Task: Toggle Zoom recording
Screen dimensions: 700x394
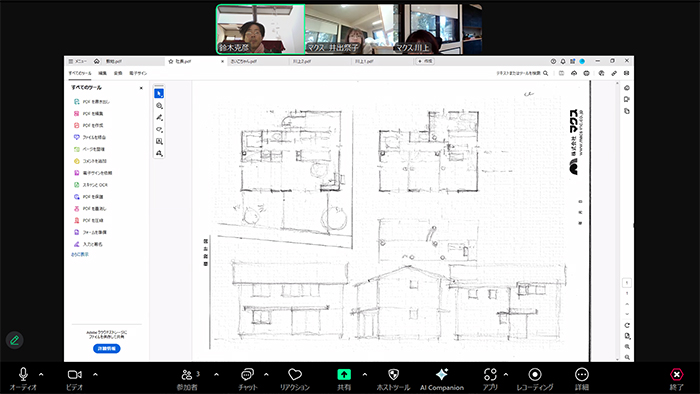Action: pos(535,380)
